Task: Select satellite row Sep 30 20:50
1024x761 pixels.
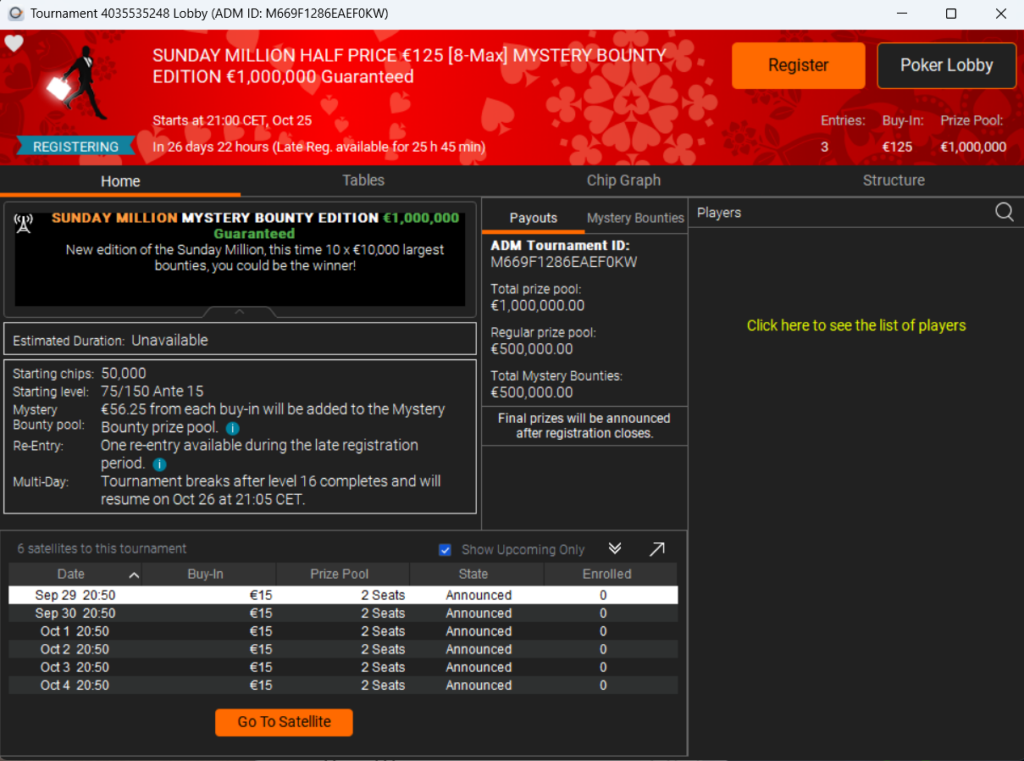Action: tap(343, 613)
